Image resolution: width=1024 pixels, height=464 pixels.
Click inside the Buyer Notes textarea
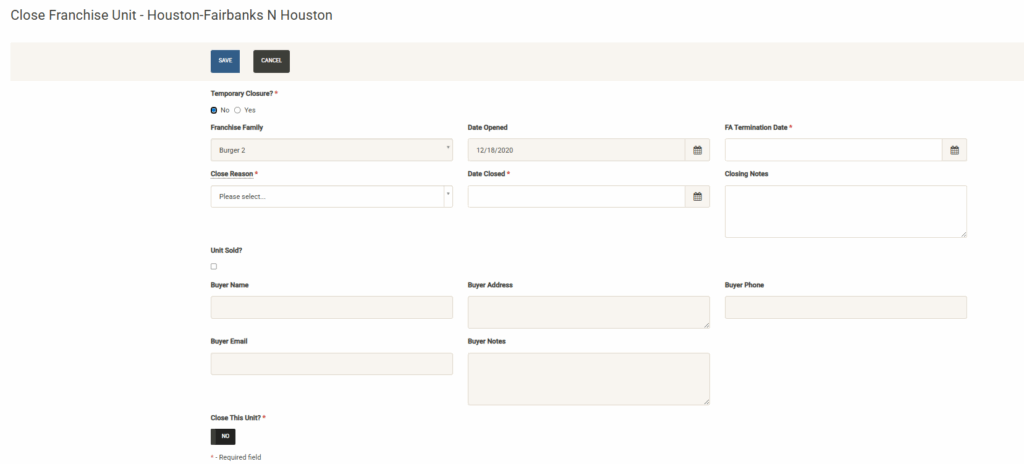coord(588,379)
